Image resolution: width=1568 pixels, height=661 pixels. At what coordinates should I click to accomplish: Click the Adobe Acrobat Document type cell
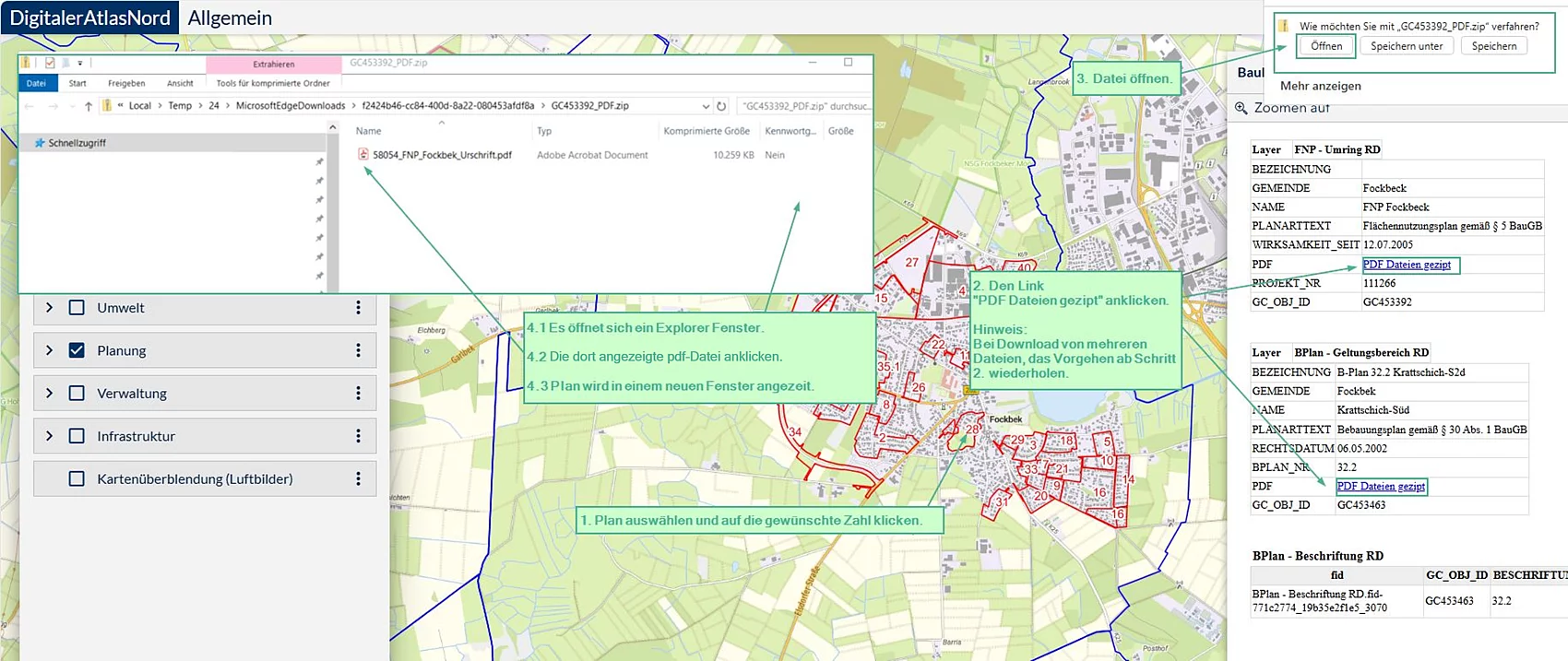point(592,155)
